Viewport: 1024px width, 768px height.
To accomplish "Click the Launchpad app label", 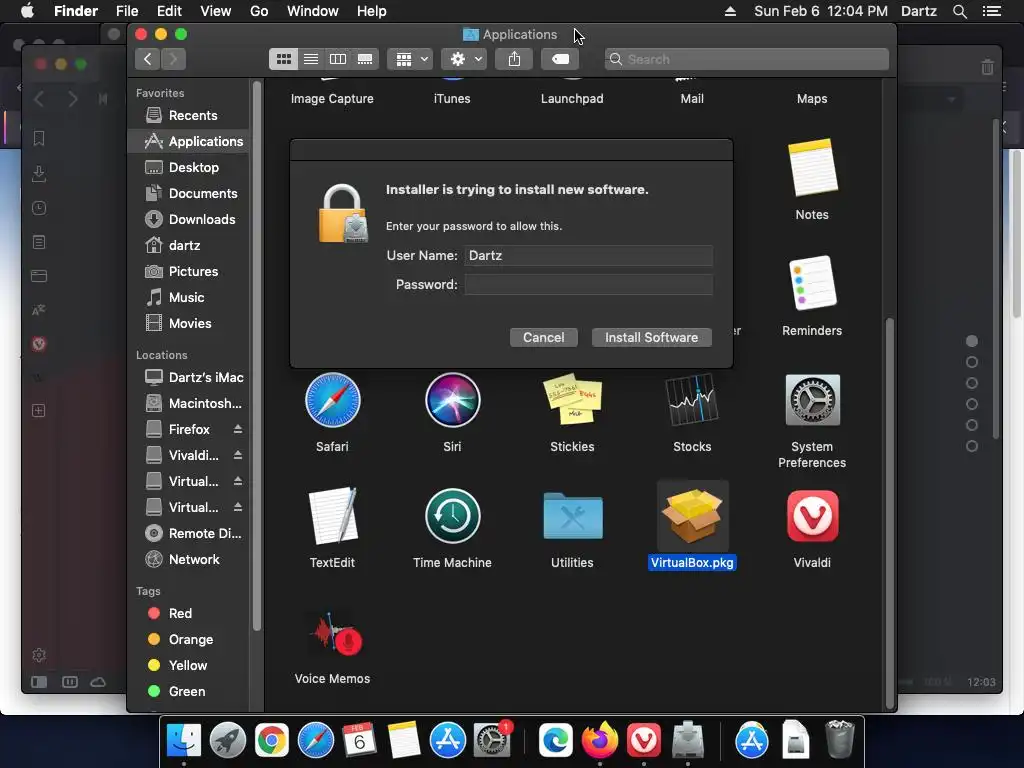I will click(x=572, y=99).
